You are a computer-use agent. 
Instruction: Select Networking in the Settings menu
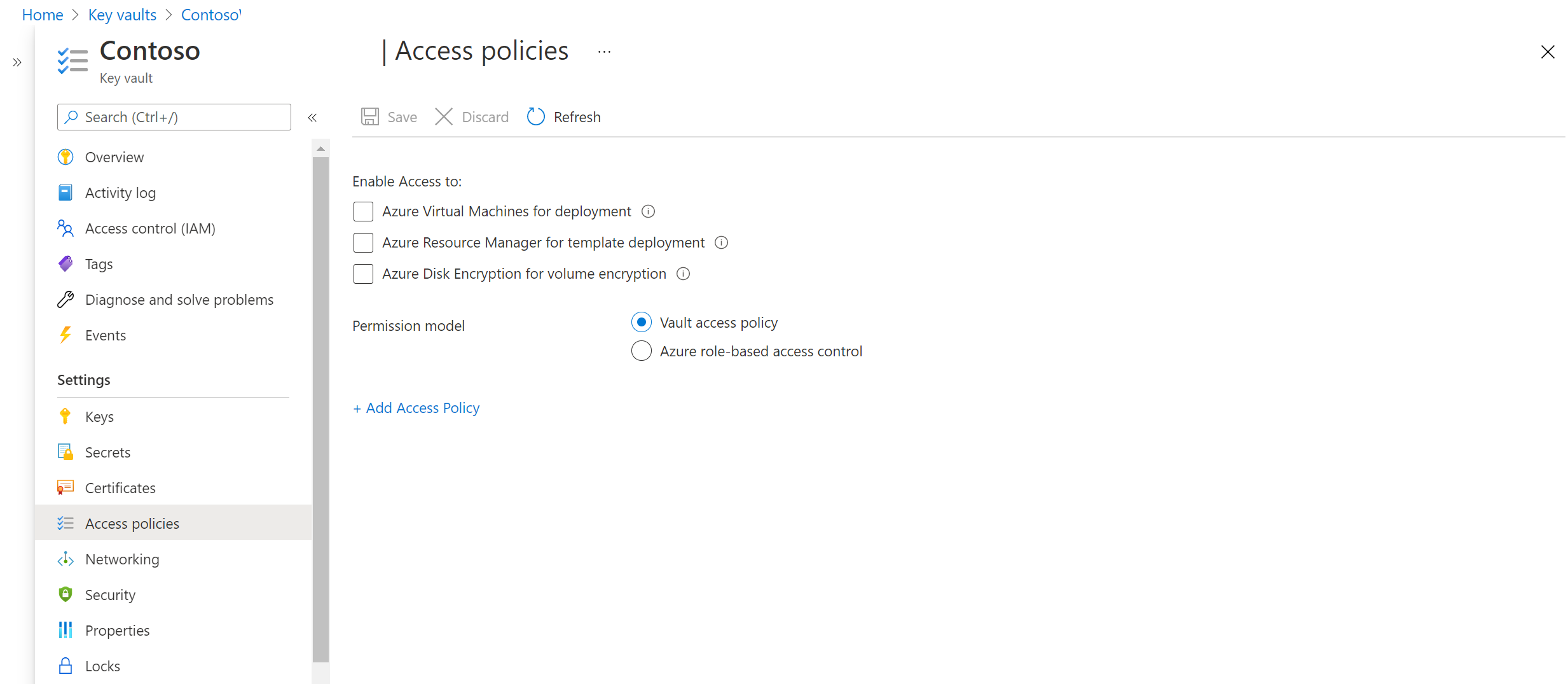(x=123, y=559)
